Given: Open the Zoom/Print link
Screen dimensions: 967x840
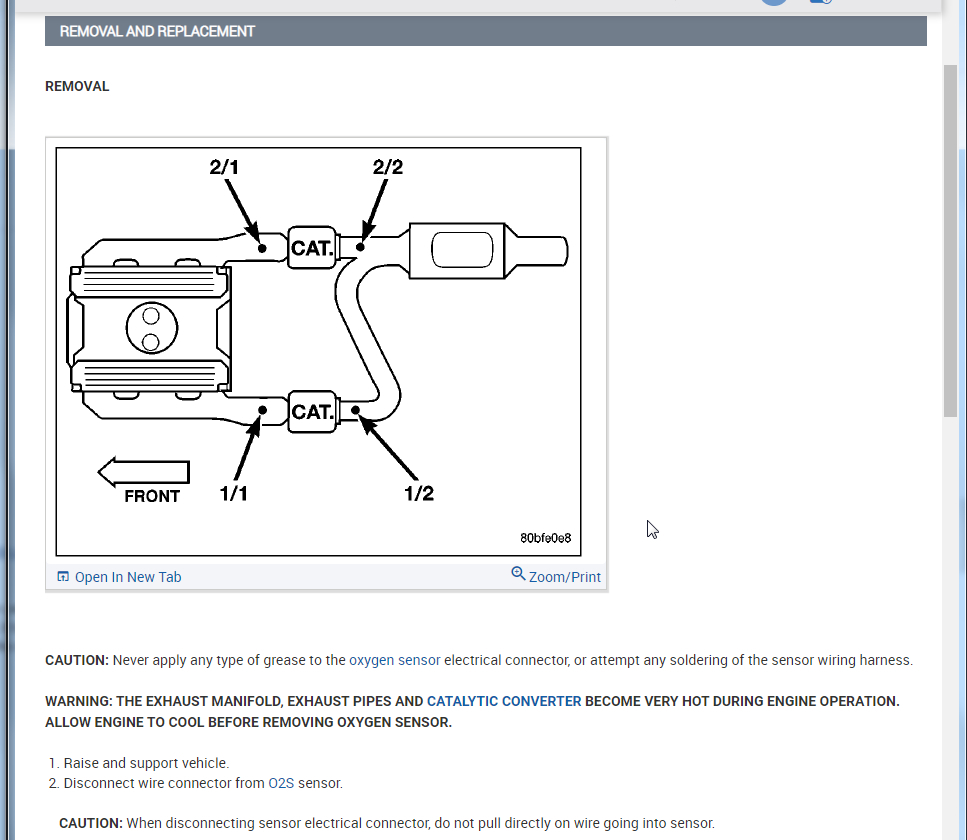Looking at the screenshot, I should [564, 577].
